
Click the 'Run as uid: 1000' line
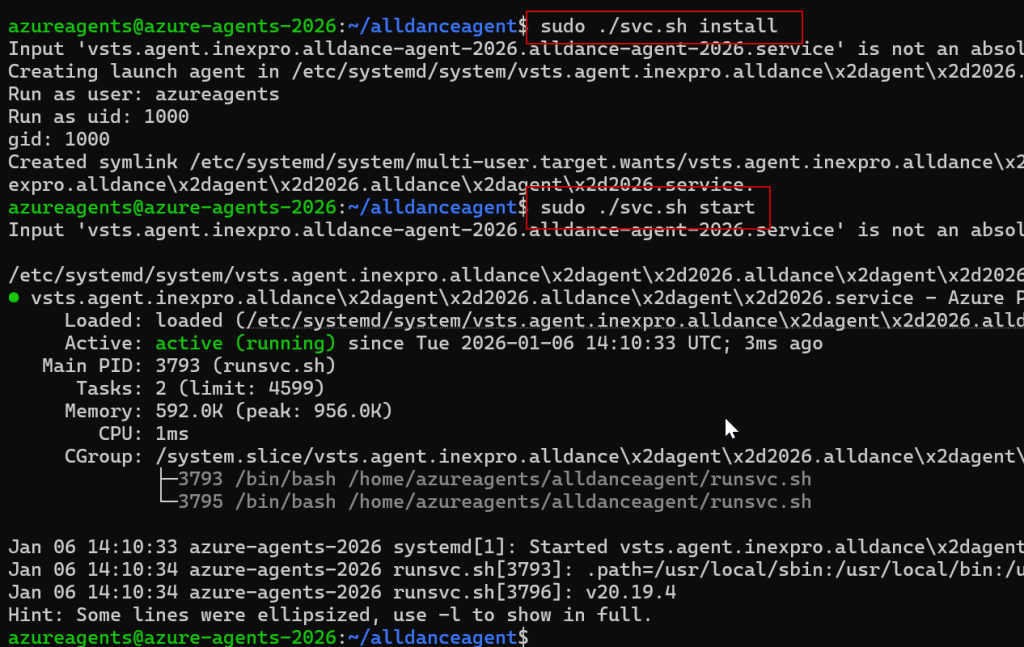point(98,117)
